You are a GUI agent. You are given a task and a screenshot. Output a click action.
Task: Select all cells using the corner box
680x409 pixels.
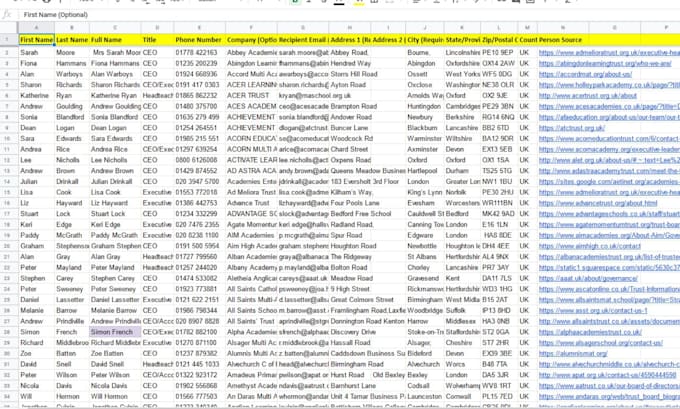coord(9,27)
